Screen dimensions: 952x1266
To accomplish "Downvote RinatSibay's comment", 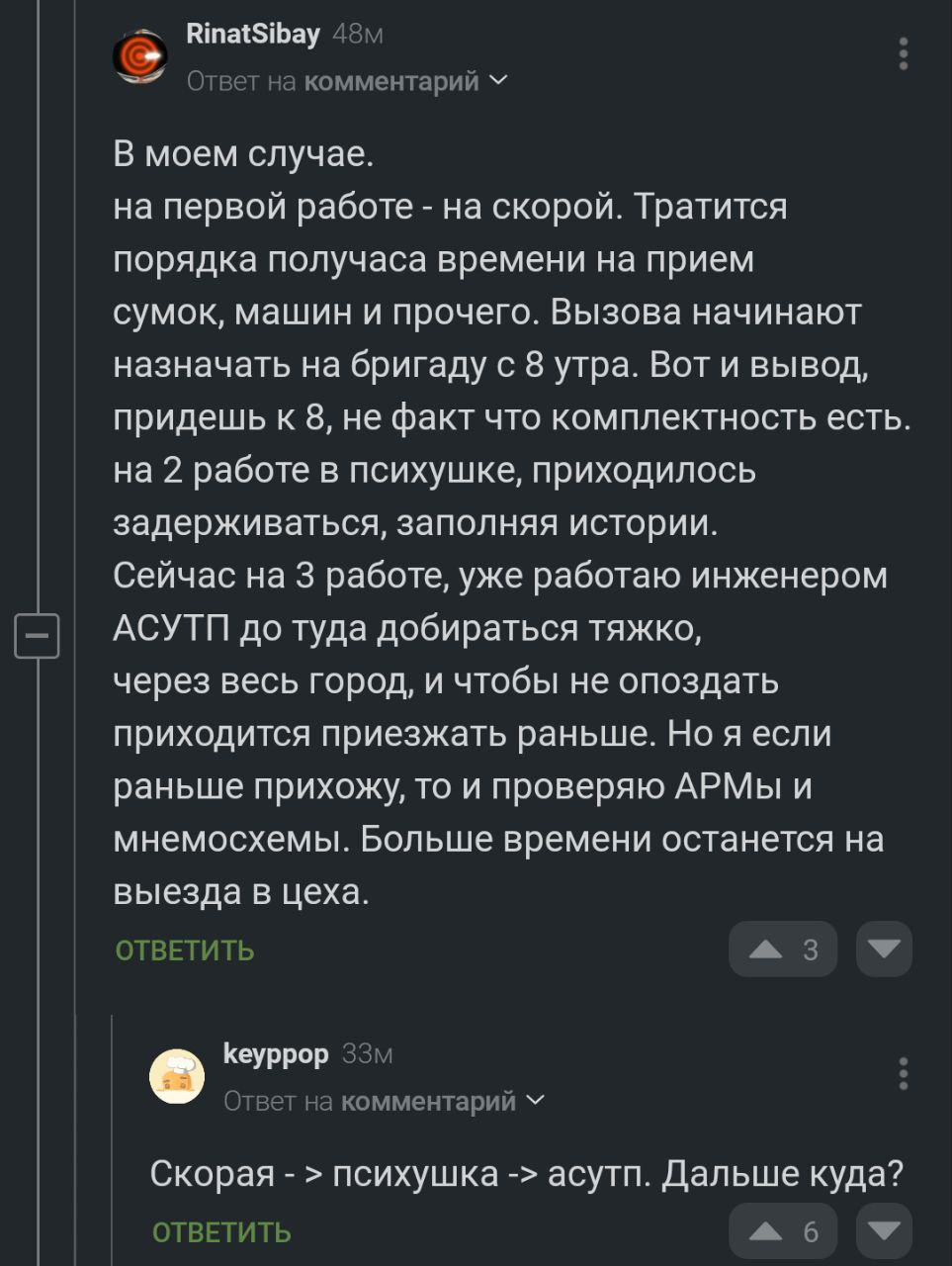I will pos(883,949).
